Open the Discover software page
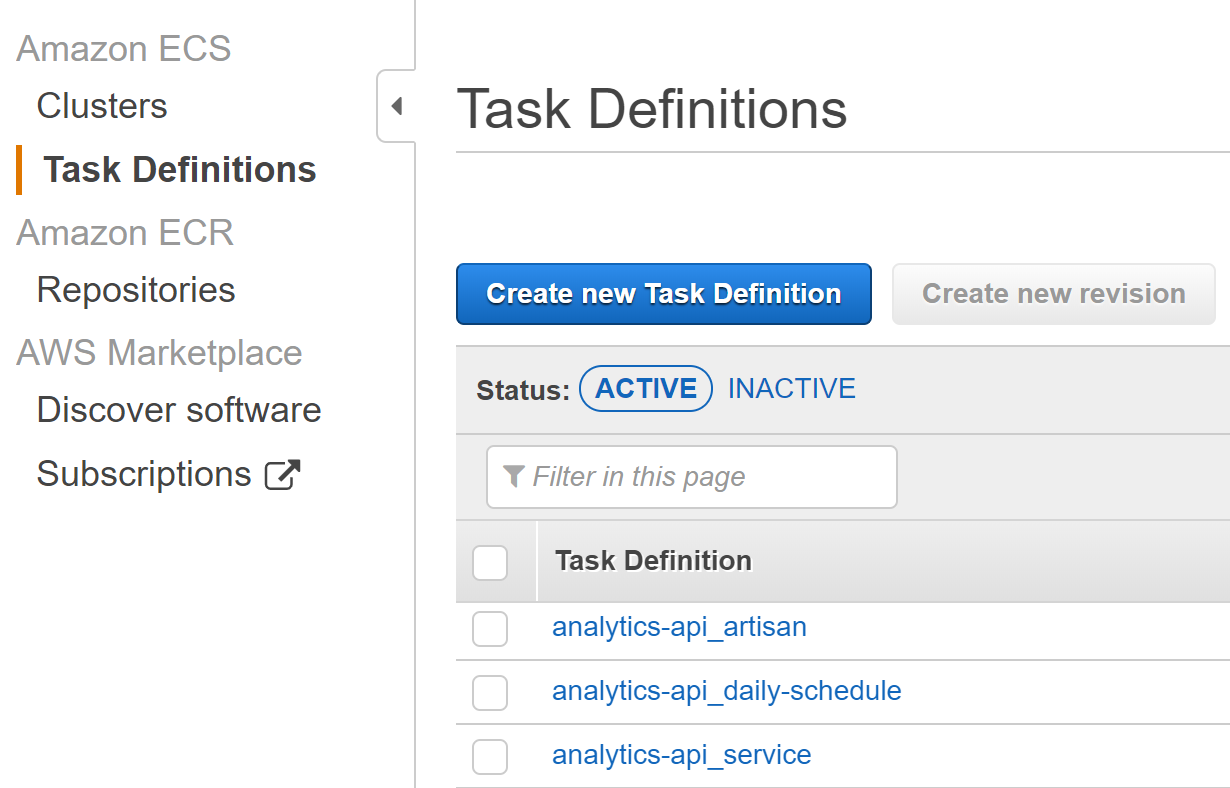 point(179,410)
